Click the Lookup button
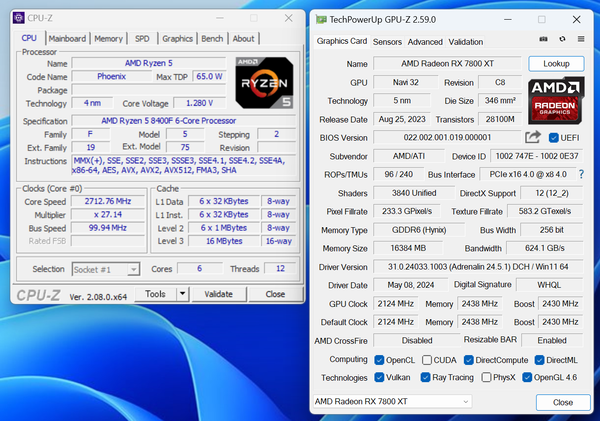This screenshot has height=421, width=600. tap(556, 64)
